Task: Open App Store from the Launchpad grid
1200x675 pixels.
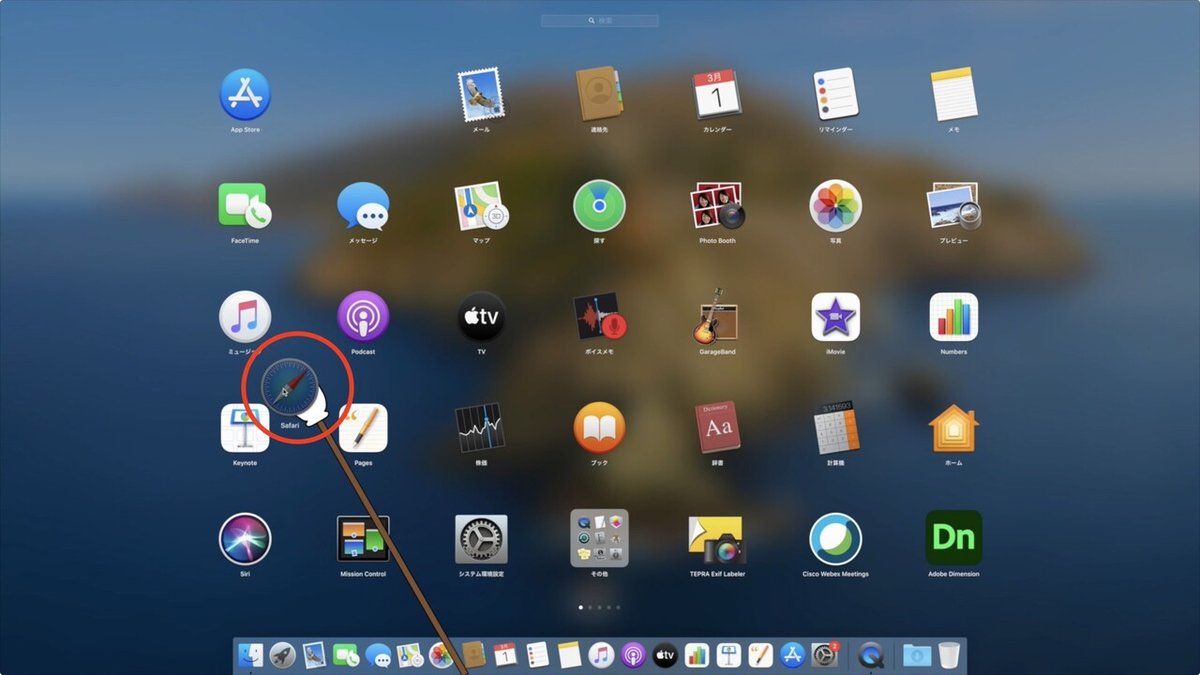Action: coord(245,95)
